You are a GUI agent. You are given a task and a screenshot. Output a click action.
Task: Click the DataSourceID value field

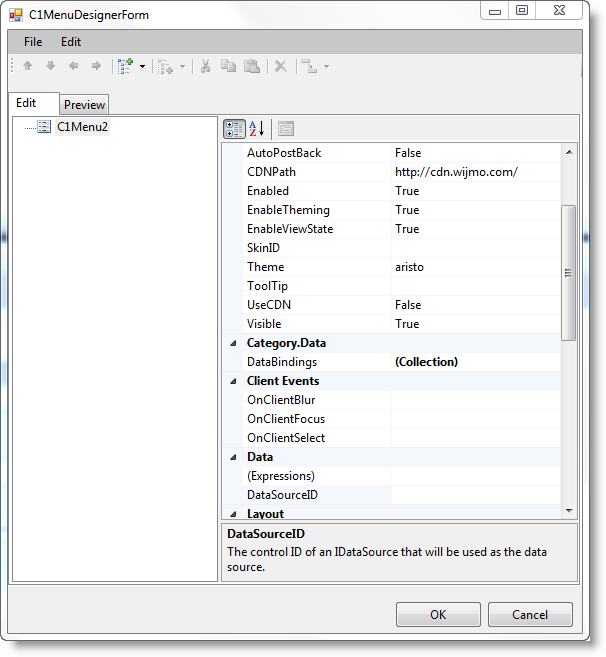(476, 495)
